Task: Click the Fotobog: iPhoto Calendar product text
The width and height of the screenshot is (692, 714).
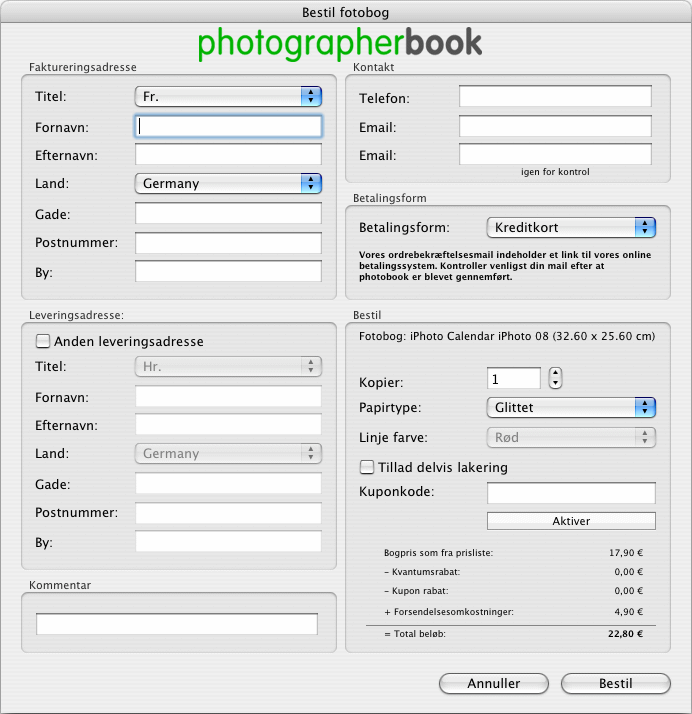Action: (x=507, y=336)
